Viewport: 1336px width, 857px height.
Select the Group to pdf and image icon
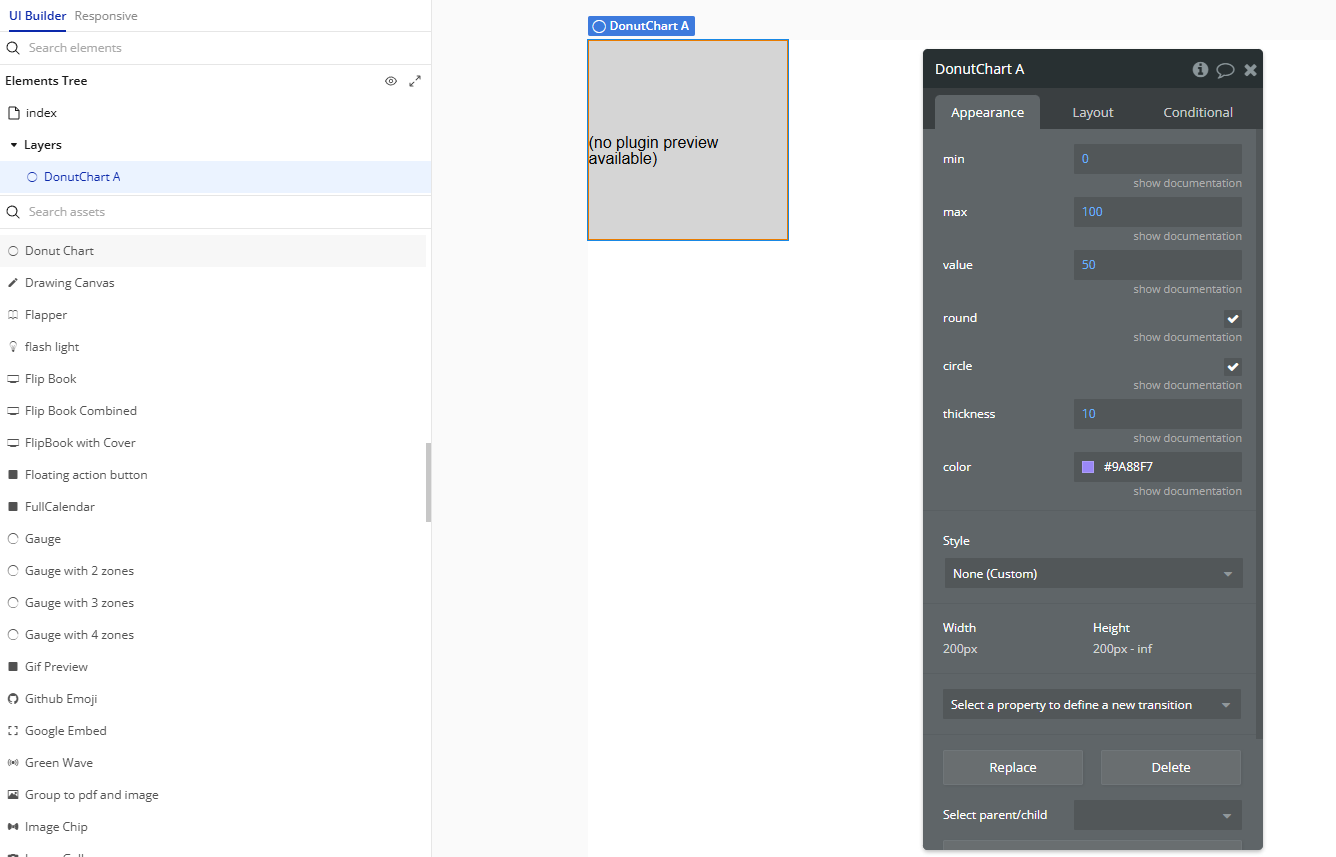click(14, 795)
